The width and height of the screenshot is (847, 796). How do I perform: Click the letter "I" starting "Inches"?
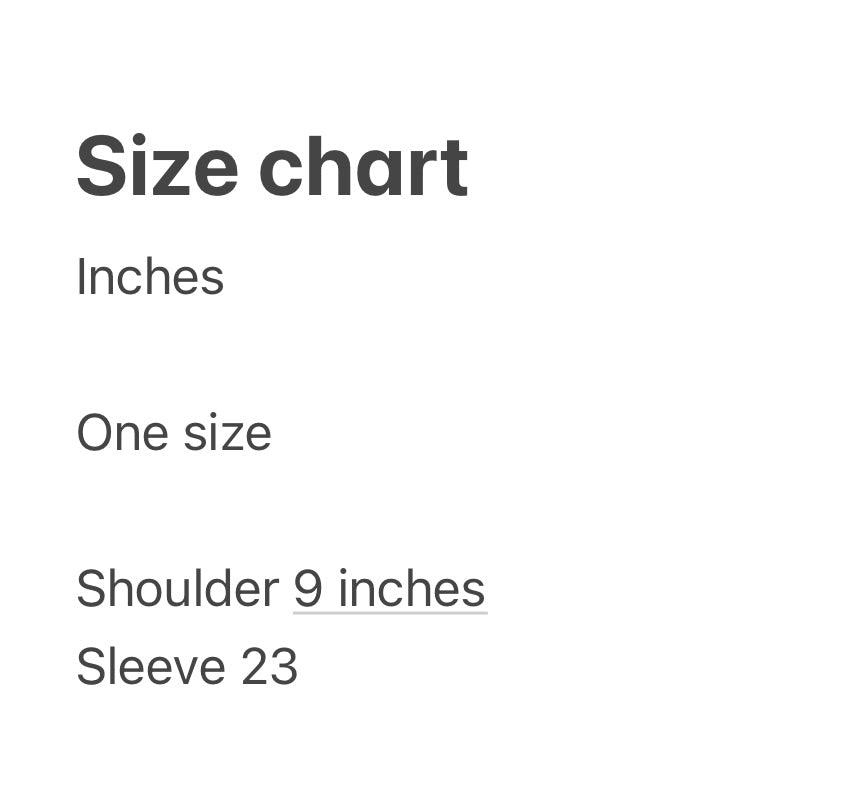coord(81,277)
